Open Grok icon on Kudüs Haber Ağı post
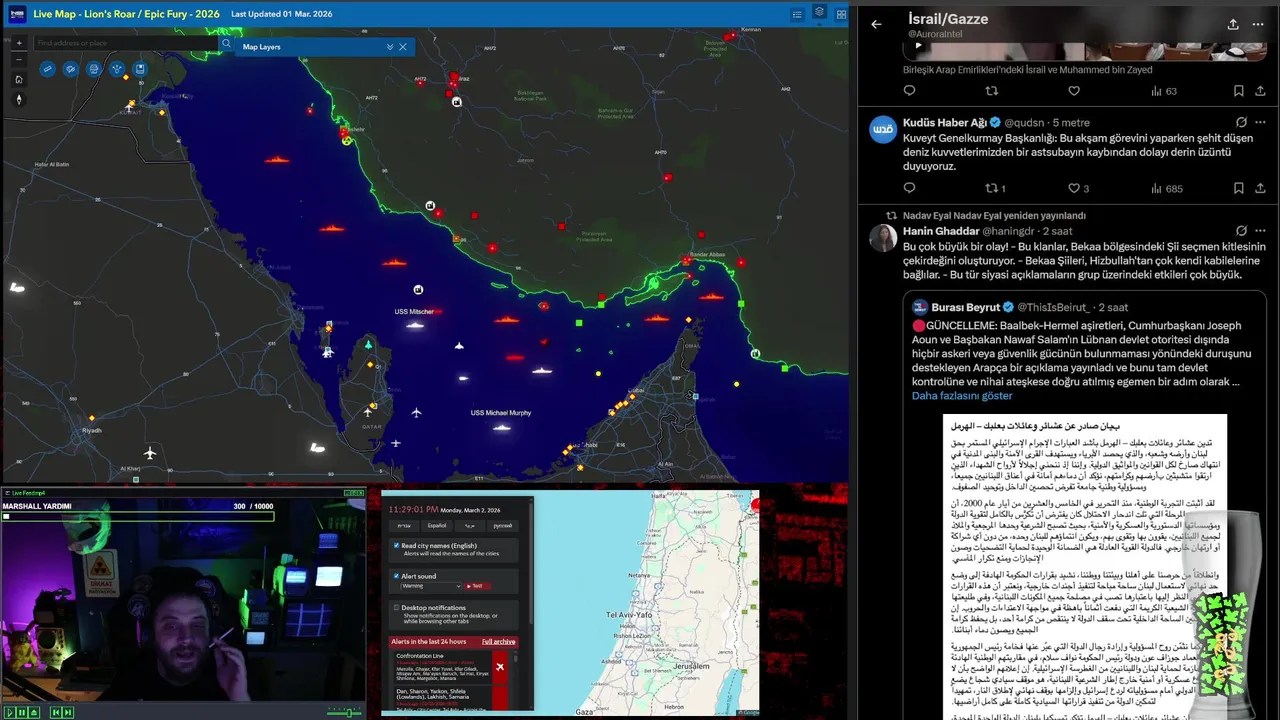 (1241, 122)
